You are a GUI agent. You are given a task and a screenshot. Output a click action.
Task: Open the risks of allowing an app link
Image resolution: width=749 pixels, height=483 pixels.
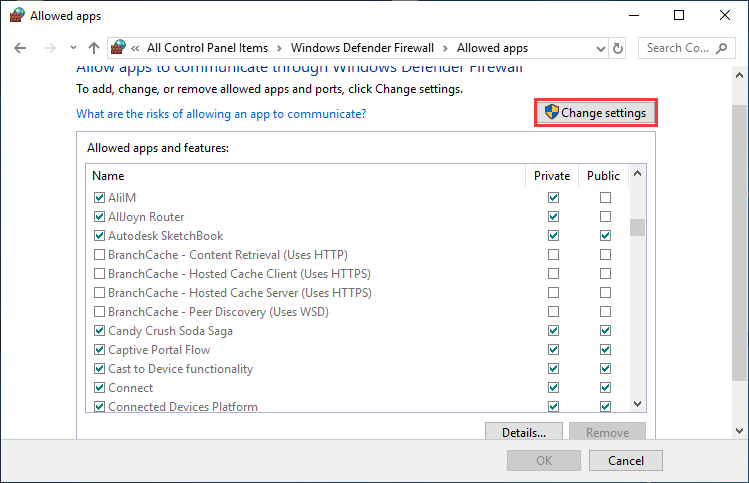221,114
